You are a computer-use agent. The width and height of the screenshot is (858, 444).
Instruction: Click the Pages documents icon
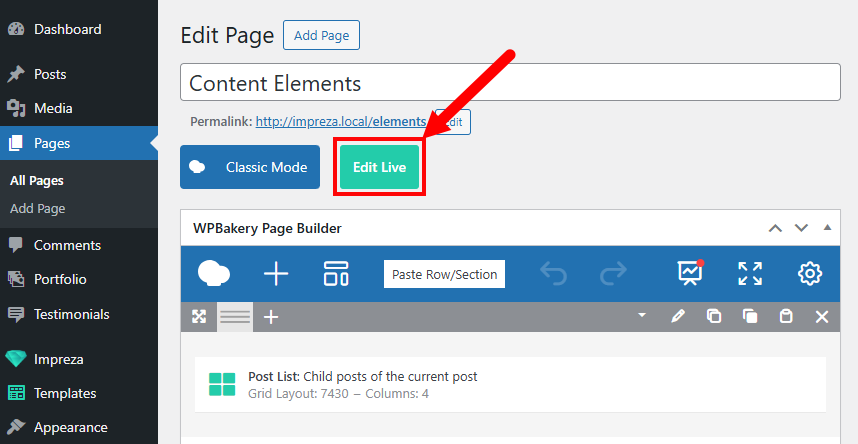pyautogui.click(x=16, y=143)
